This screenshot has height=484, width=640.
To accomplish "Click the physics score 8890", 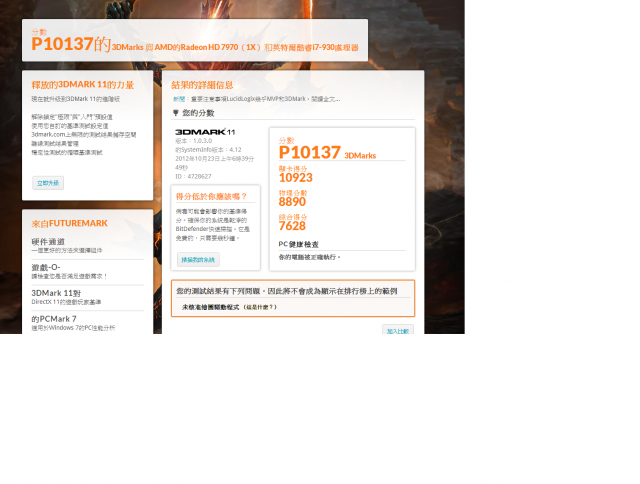I will tap(292, 202).
